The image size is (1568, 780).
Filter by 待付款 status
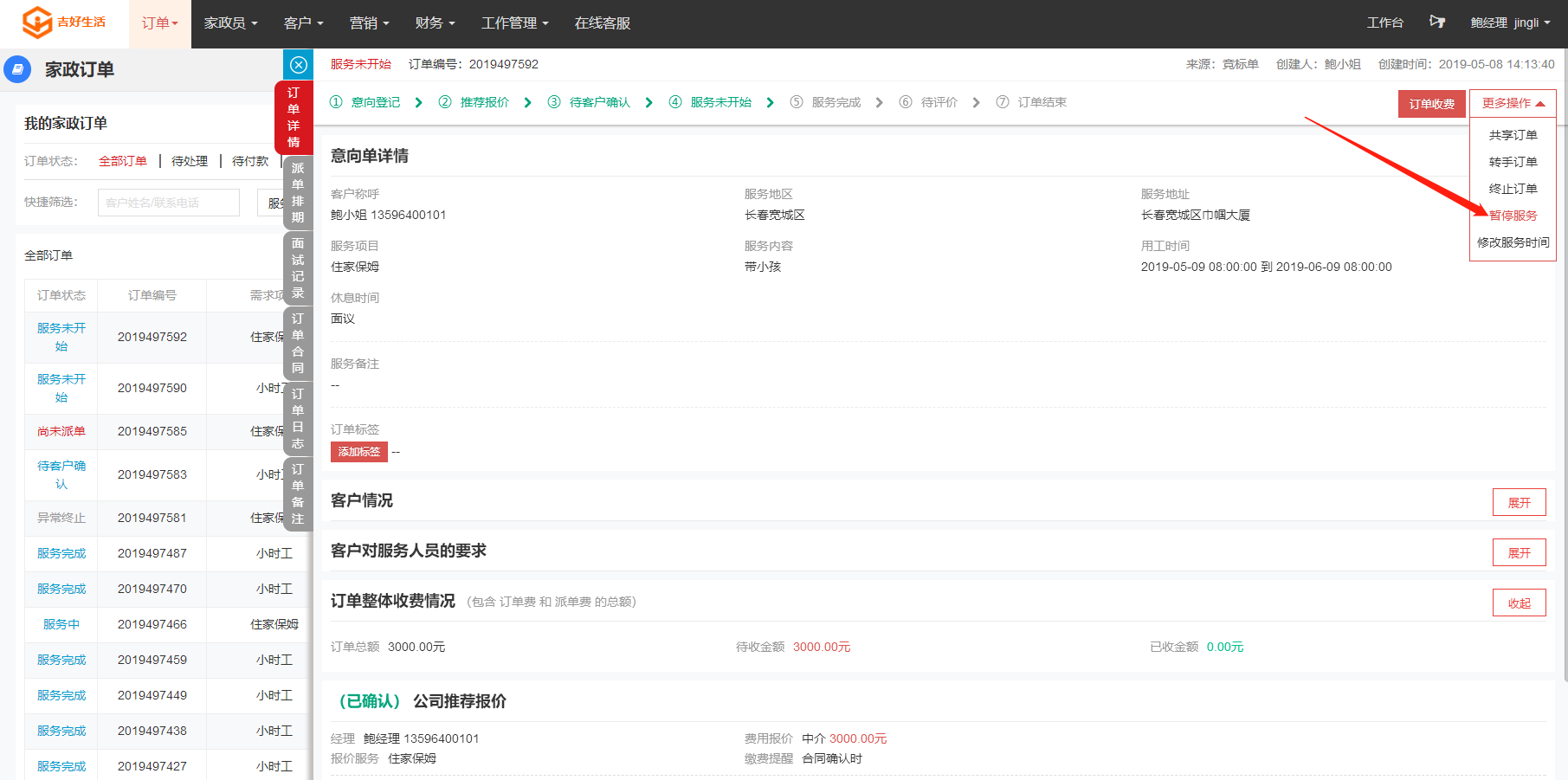pos(250,161)
